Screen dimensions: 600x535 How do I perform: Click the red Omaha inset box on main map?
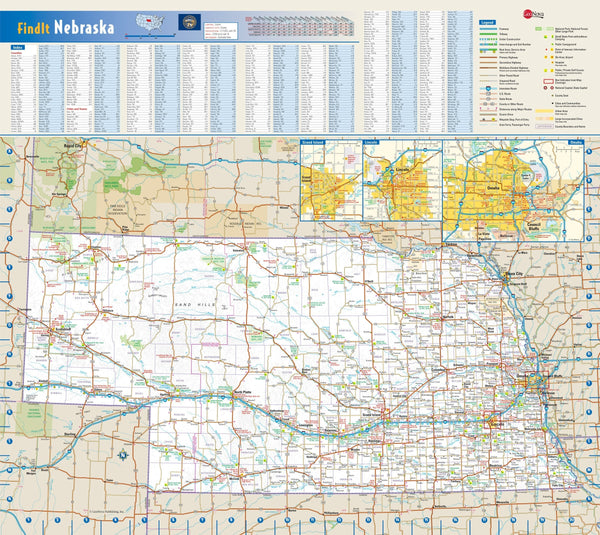pos(536,380)
